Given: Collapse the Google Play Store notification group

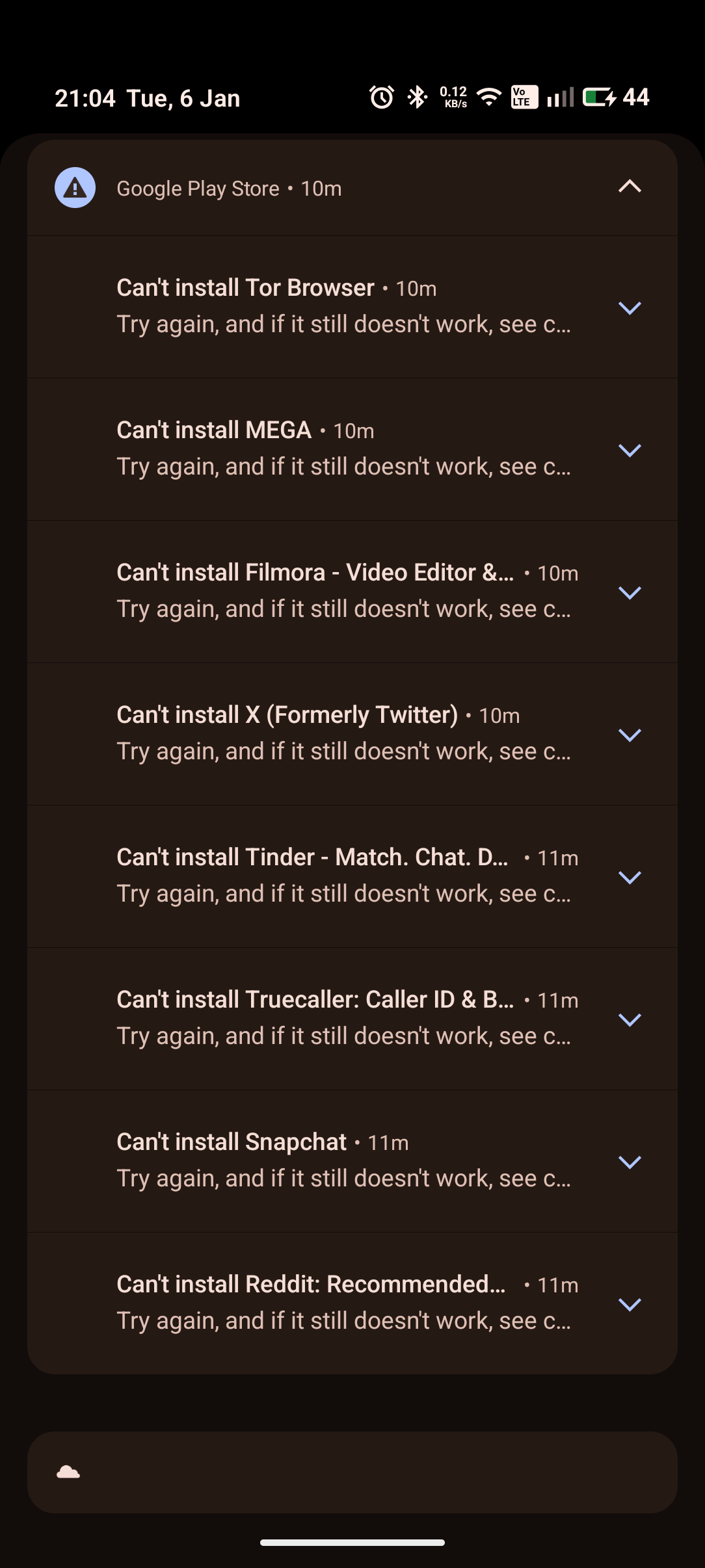Looking at the screenshot, I should point(630,187).
